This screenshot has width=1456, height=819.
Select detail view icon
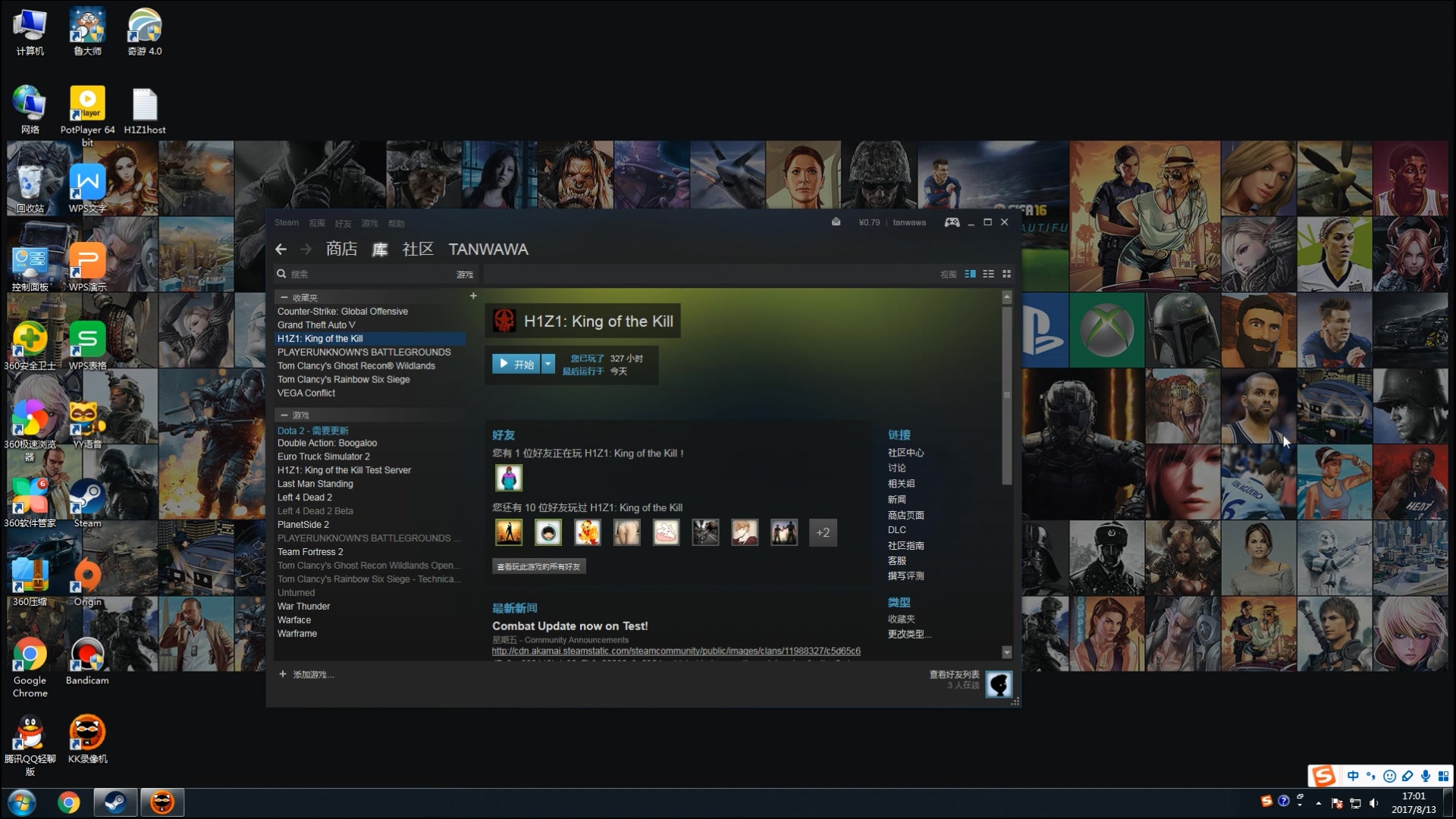pos(970,274)
